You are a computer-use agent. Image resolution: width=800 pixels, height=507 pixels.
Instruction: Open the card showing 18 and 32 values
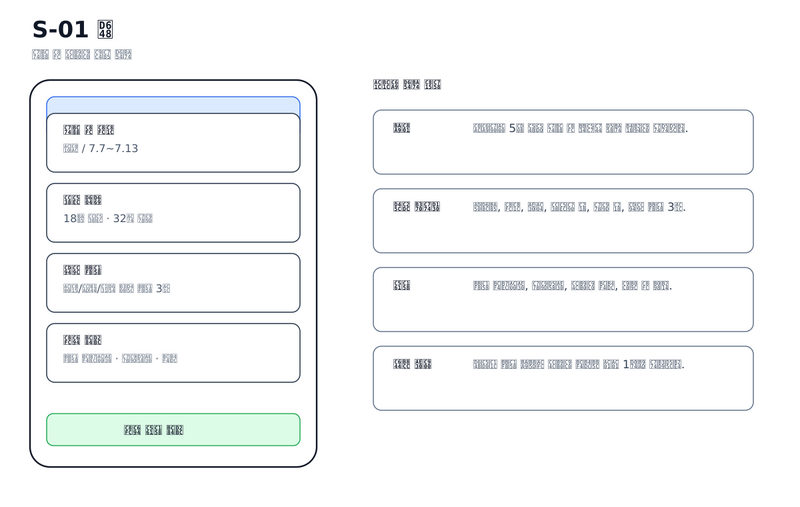(x=173, y=213)
